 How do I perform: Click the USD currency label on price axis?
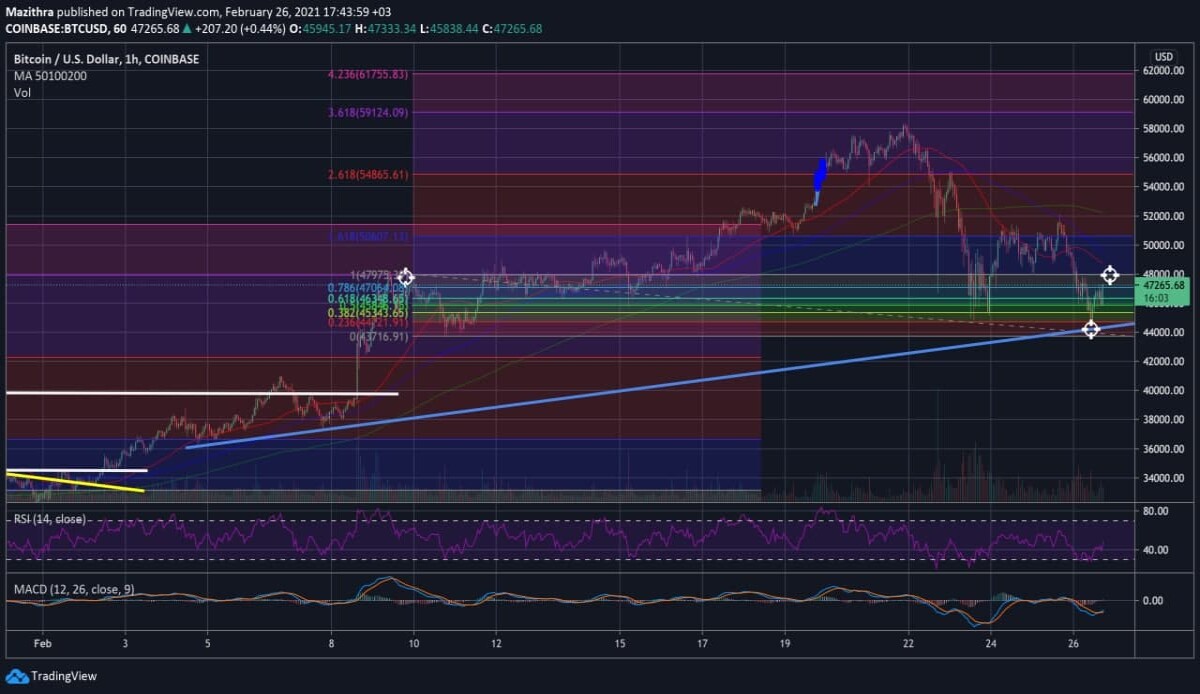[1163, 56]
